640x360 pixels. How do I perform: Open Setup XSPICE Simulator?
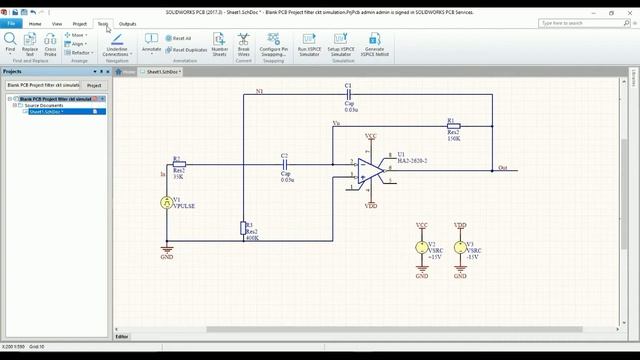[x=341, y=44]
